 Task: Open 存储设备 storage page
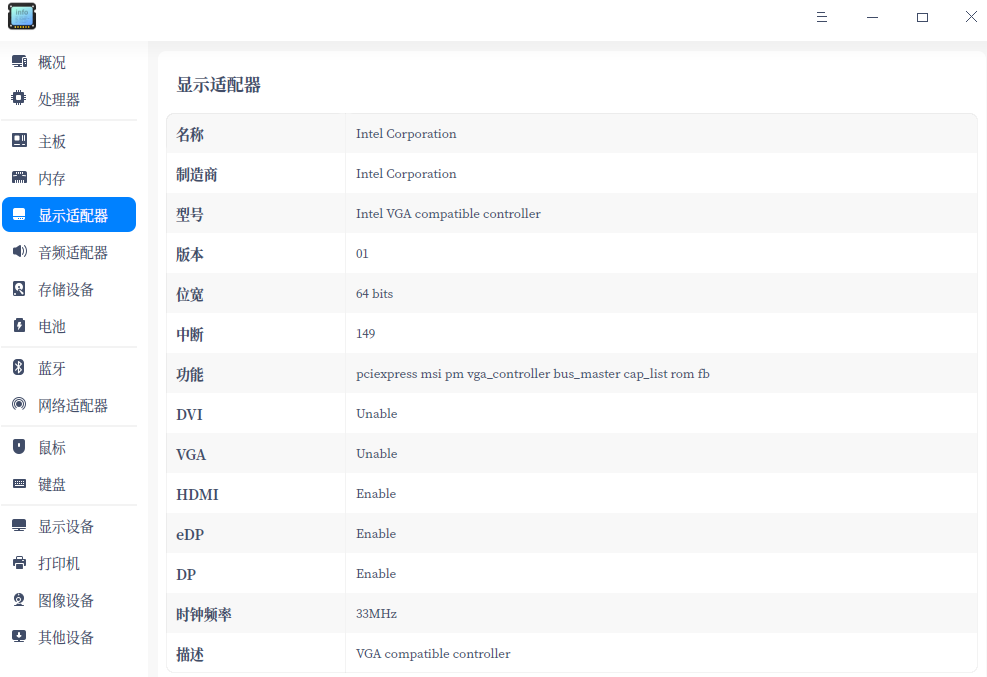tap(69, 289)
